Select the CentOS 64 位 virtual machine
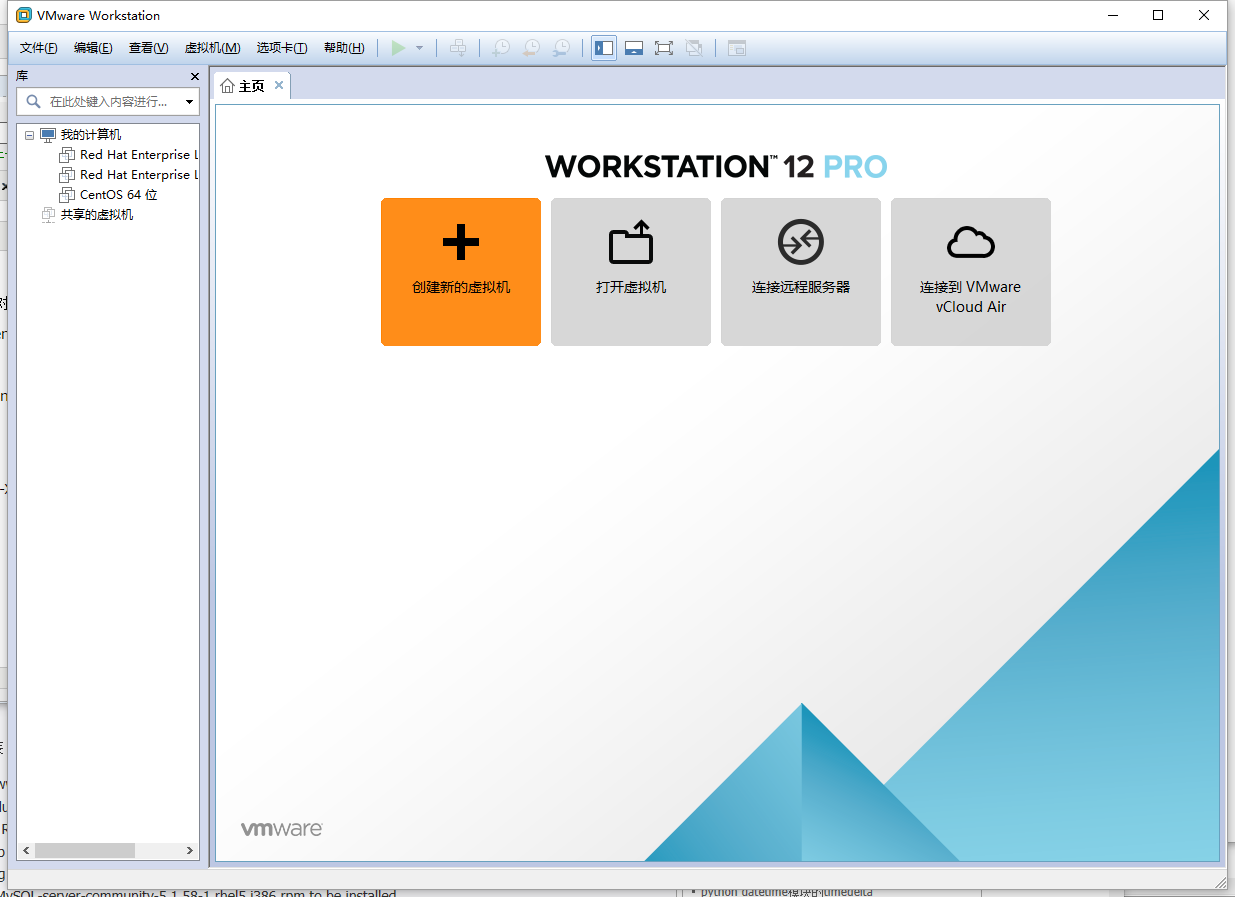The width and height of the screenshot is (1235, 897). (x=118, y=195)
